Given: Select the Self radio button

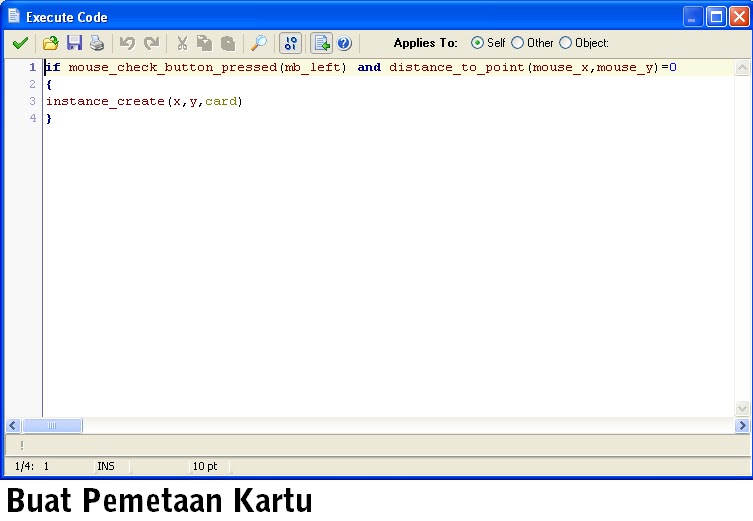Looking at the screenshot, I should click(x=477, y=43).
